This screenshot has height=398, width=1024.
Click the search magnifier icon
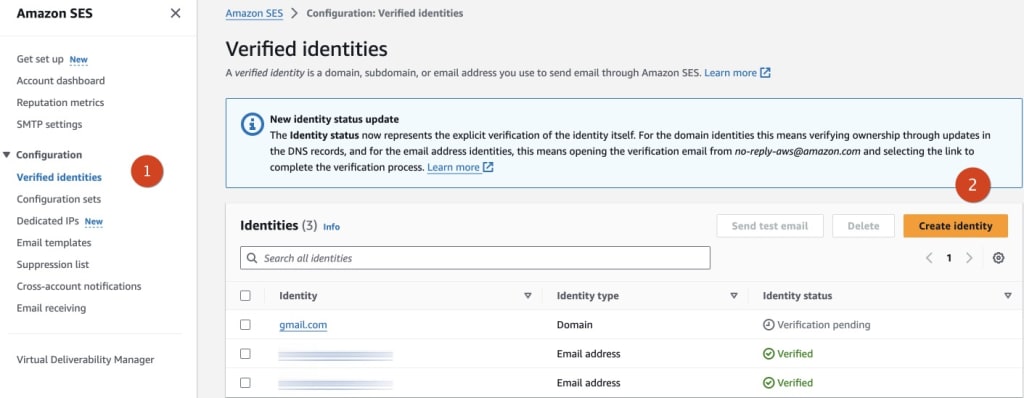pos(252,258)
